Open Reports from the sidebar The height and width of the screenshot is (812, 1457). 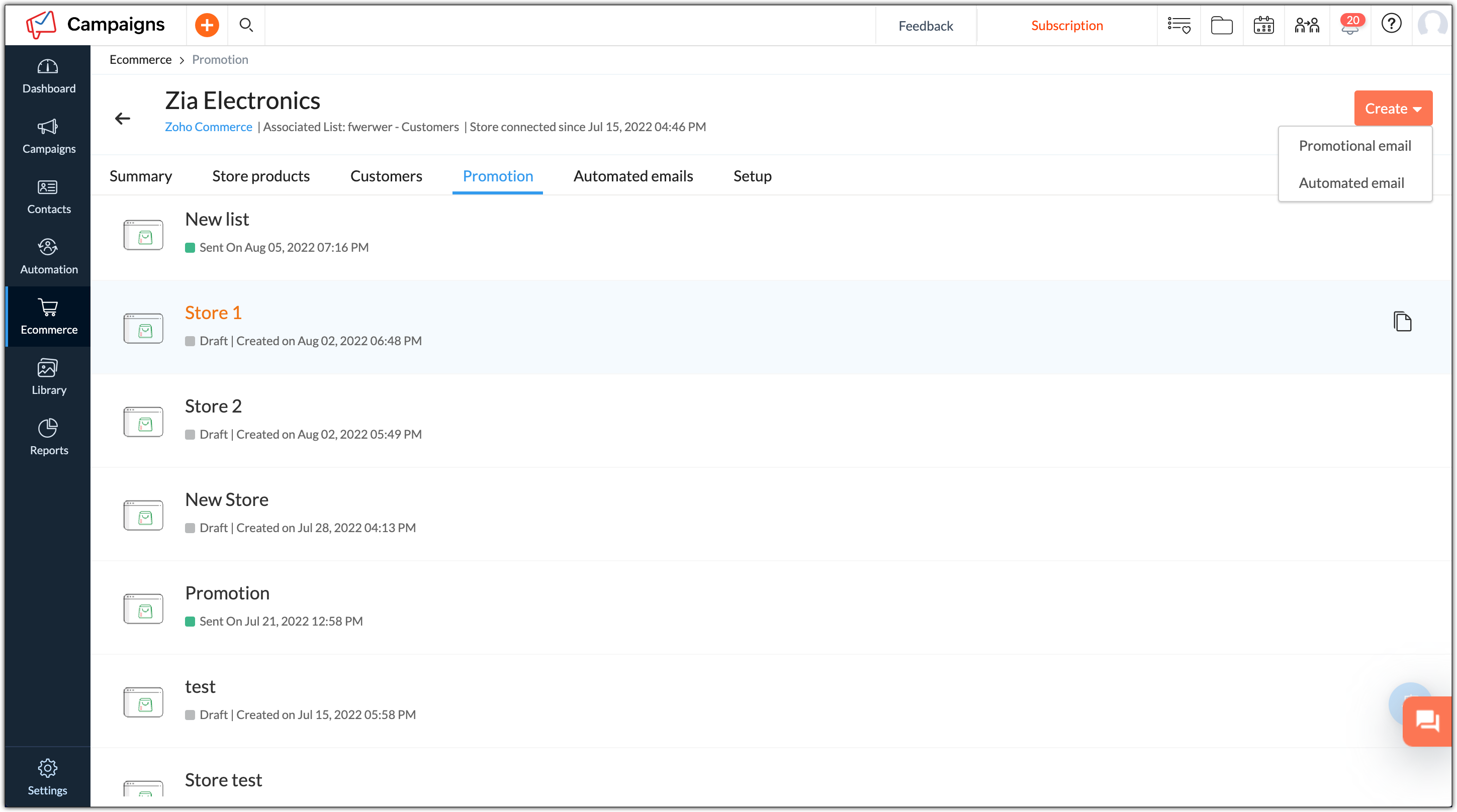(48, 436)
